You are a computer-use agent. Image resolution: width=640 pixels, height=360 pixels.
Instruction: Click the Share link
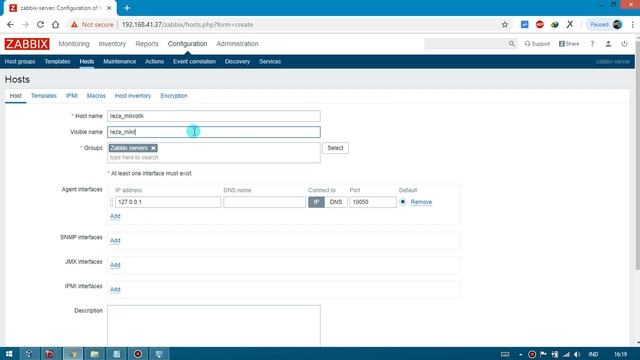coord(569,44)
